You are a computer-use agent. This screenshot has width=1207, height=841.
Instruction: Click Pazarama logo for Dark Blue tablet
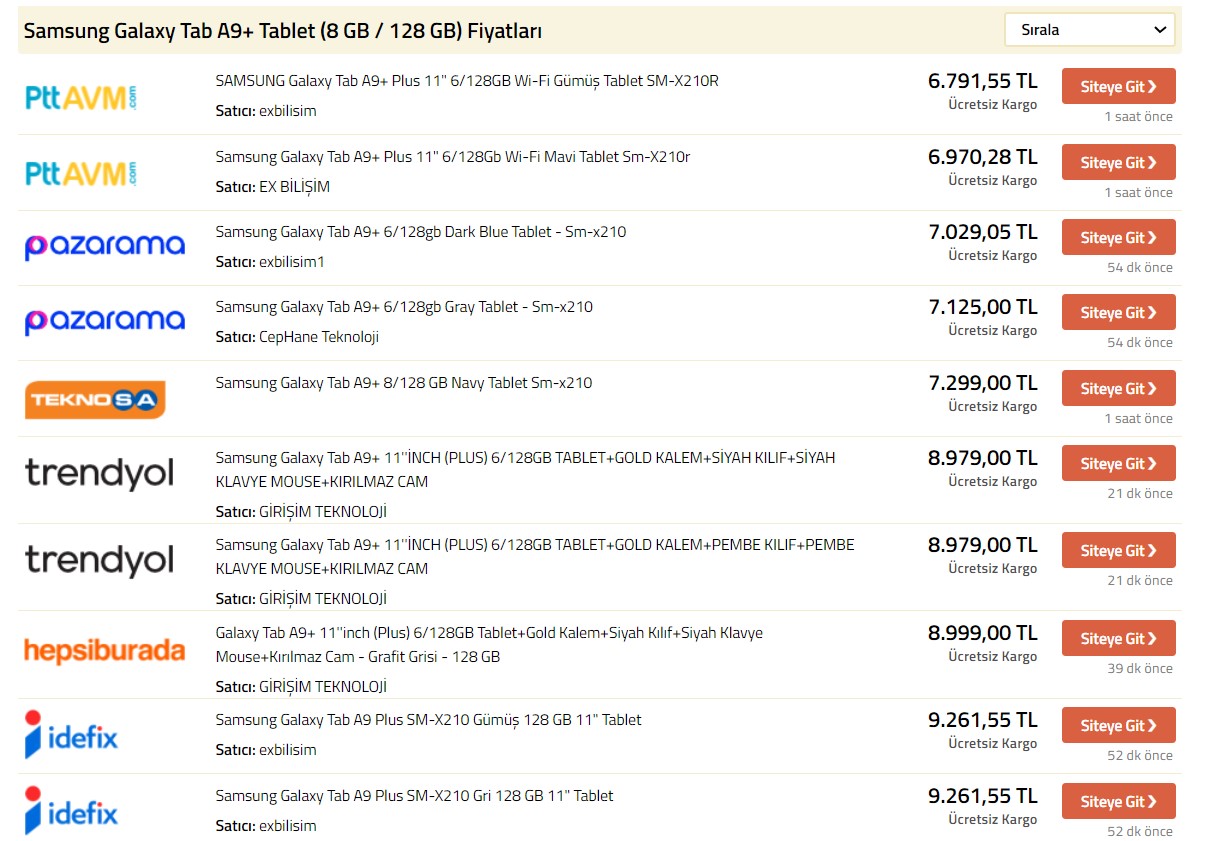click(105, 248)
